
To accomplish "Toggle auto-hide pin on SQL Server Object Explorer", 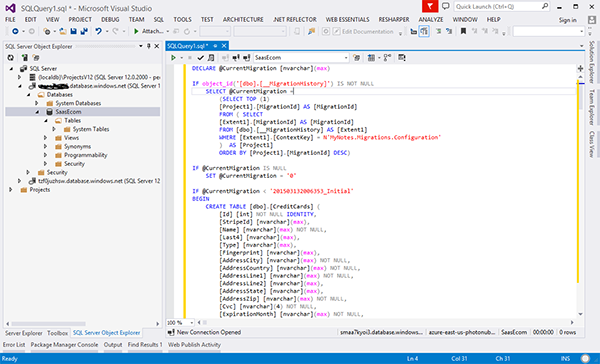I will coord(149,46).
